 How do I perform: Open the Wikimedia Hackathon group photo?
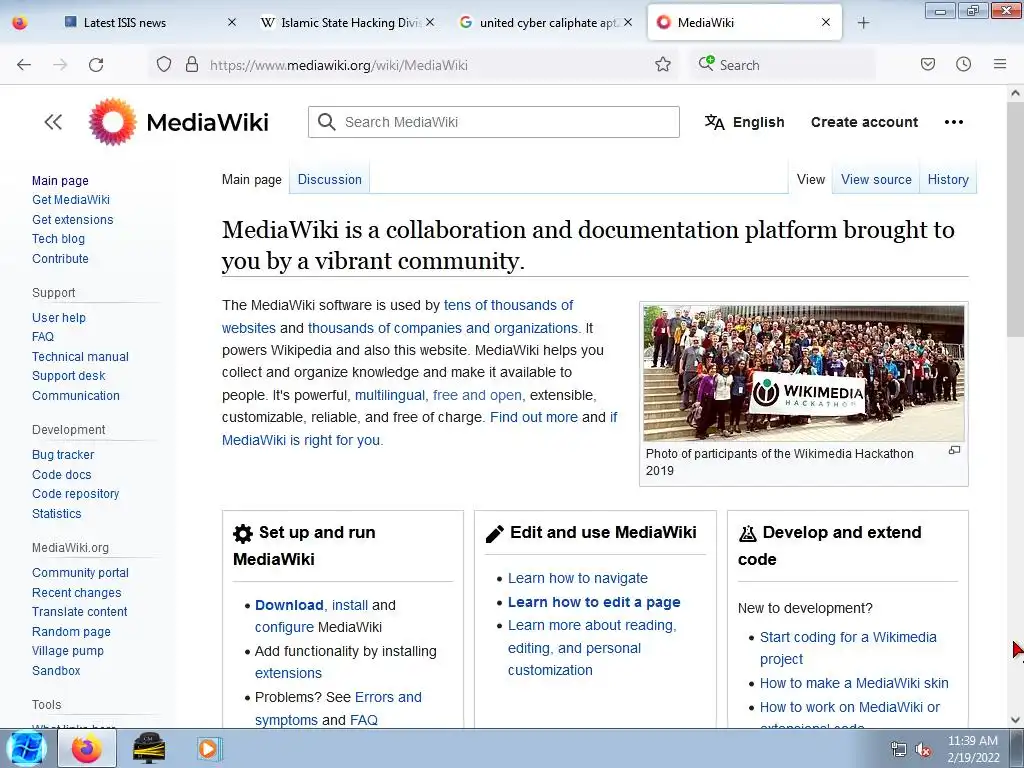tap(803, 373)
